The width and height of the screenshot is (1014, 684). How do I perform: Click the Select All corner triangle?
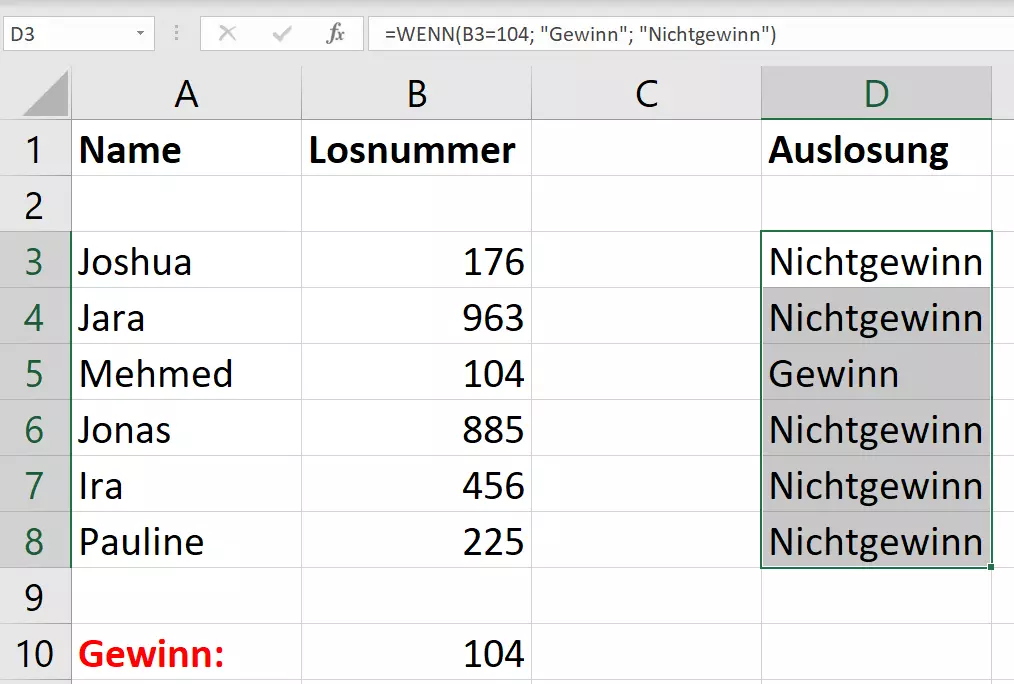(45, 94)
